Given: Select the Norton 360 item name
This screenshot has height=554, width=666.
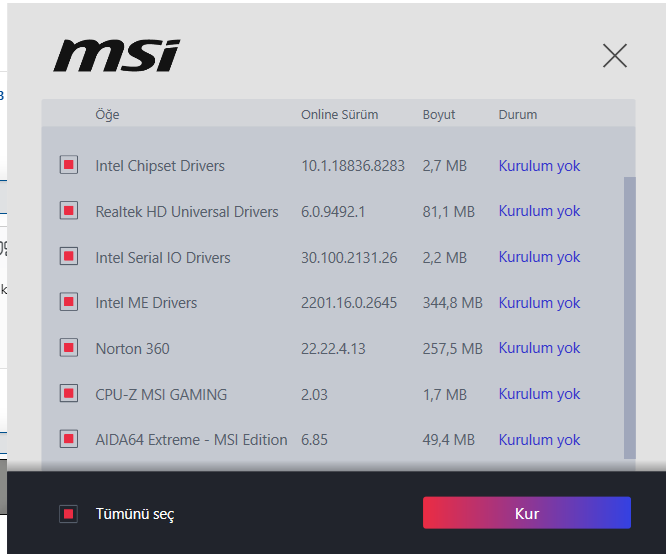Looking at the screenshot, I should (x=133, y=349).
